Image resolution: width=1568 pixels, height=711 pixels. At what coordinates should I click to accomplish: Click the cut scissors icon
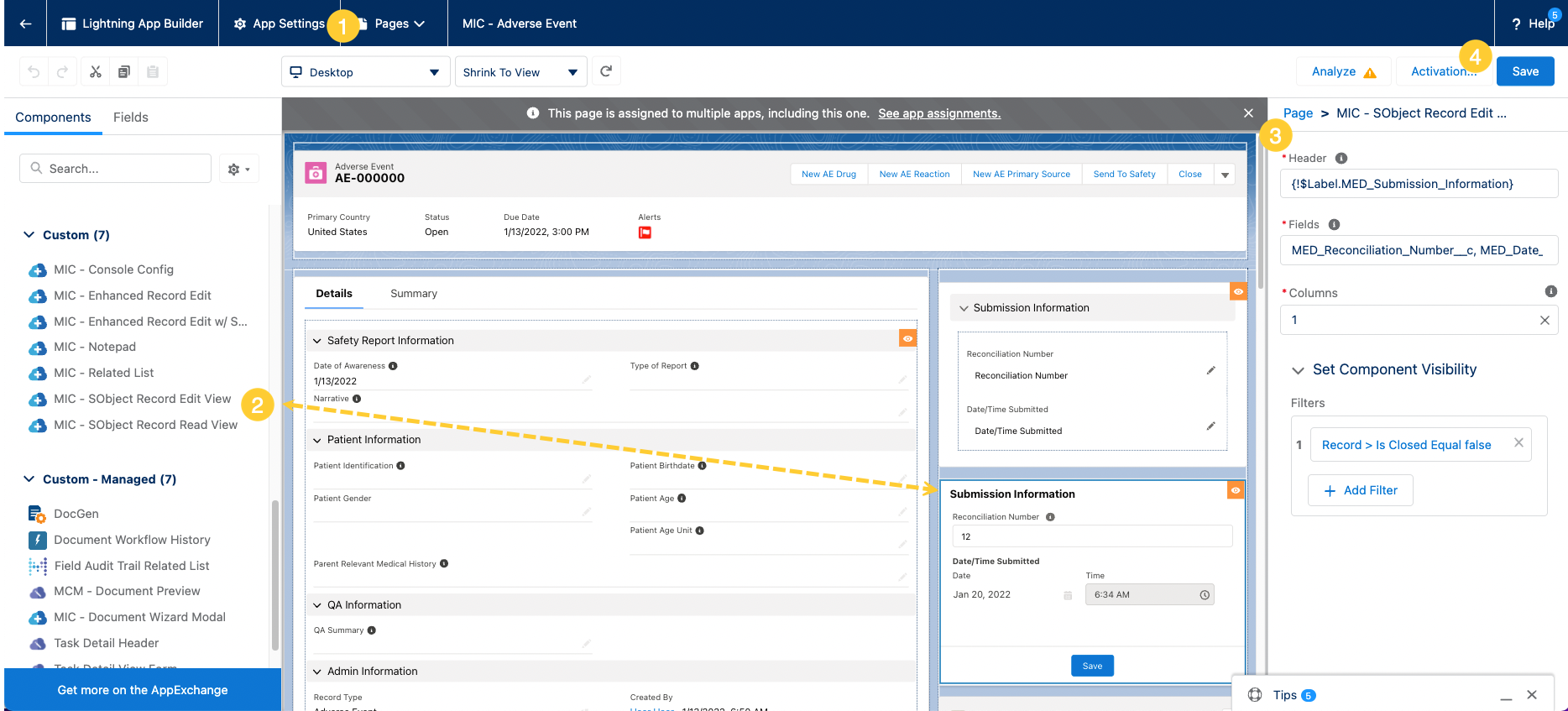coord(96,72)
